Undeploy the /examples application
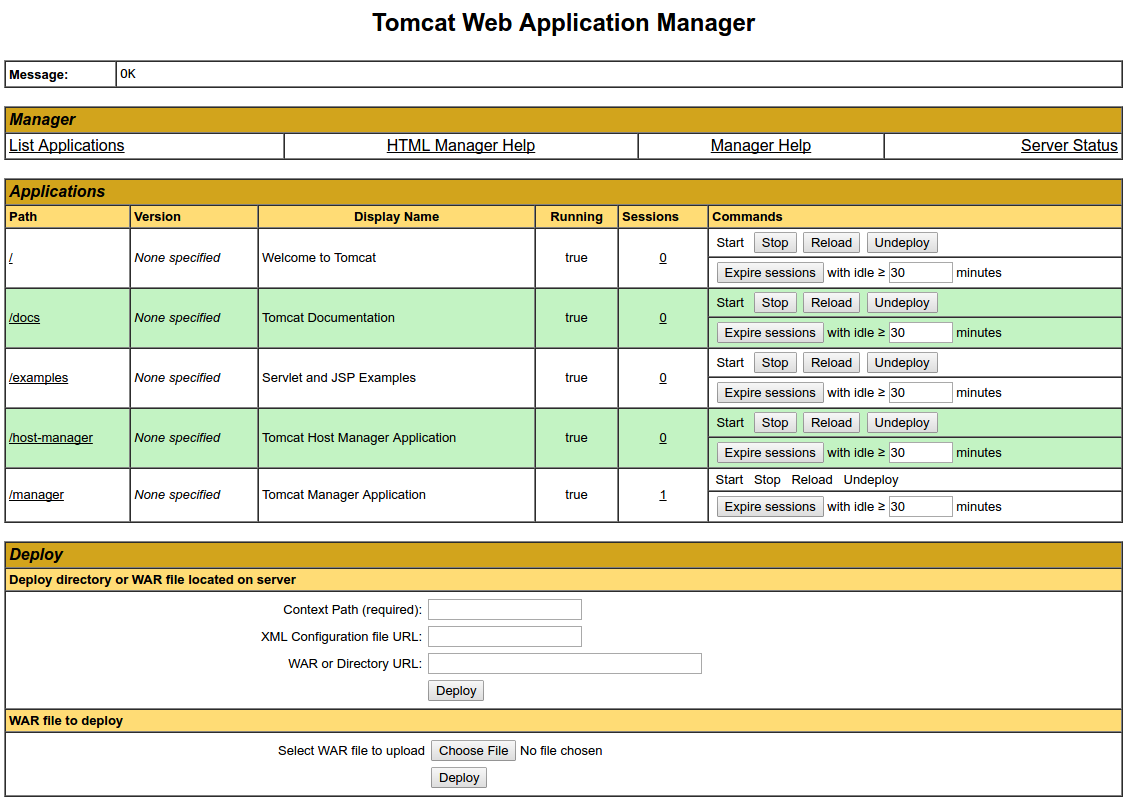 pos(901,362)
